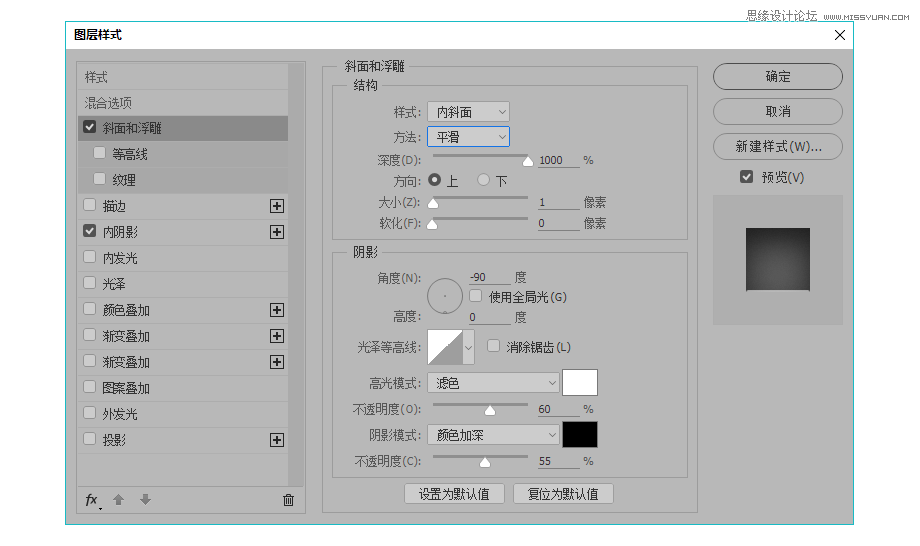Enable the 纹理 checkbox
The height and width of the screenshot is (546, 920).
pos(100,179)
